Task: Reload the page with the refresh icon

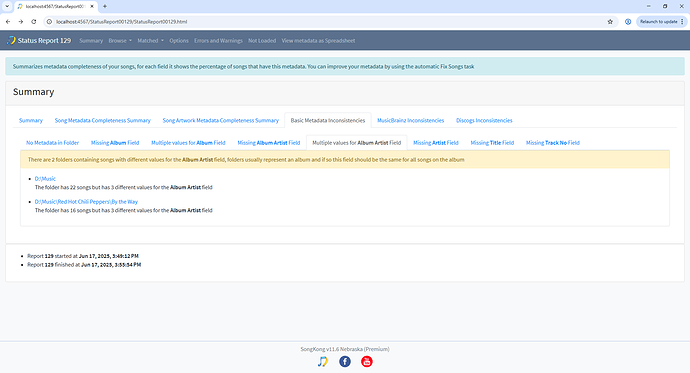Action: pyautogui.click(x=33, y=22)
